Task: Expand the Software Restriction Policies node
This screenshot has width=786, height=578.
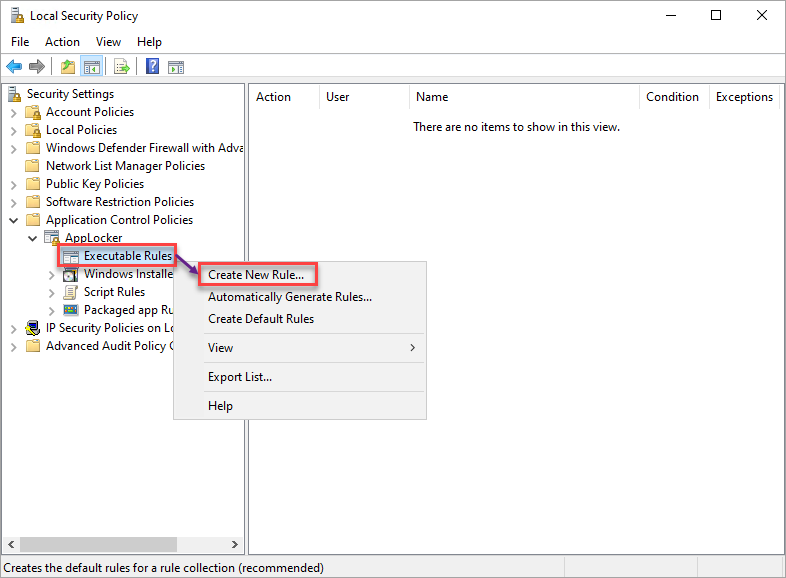Action: point(14,203)
